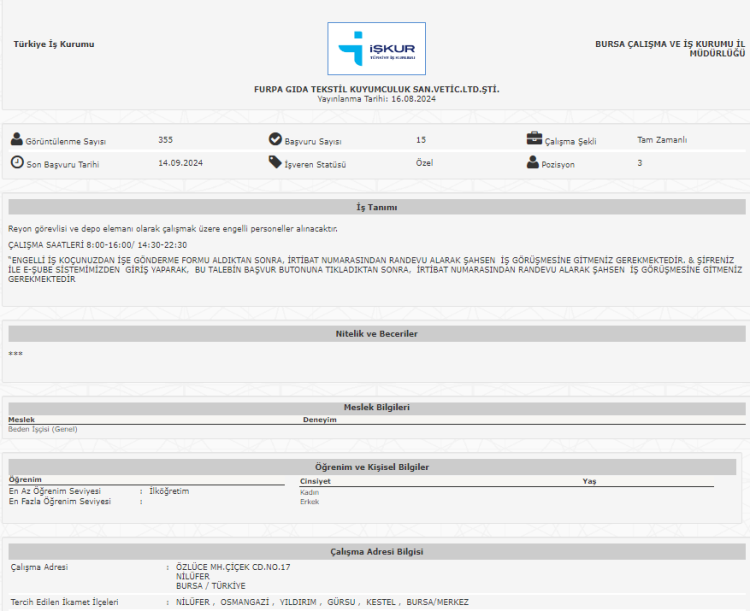Click Bursa Çalışma ve İş Kurumu İl Müdürlüğü

[x=670, y=48]
